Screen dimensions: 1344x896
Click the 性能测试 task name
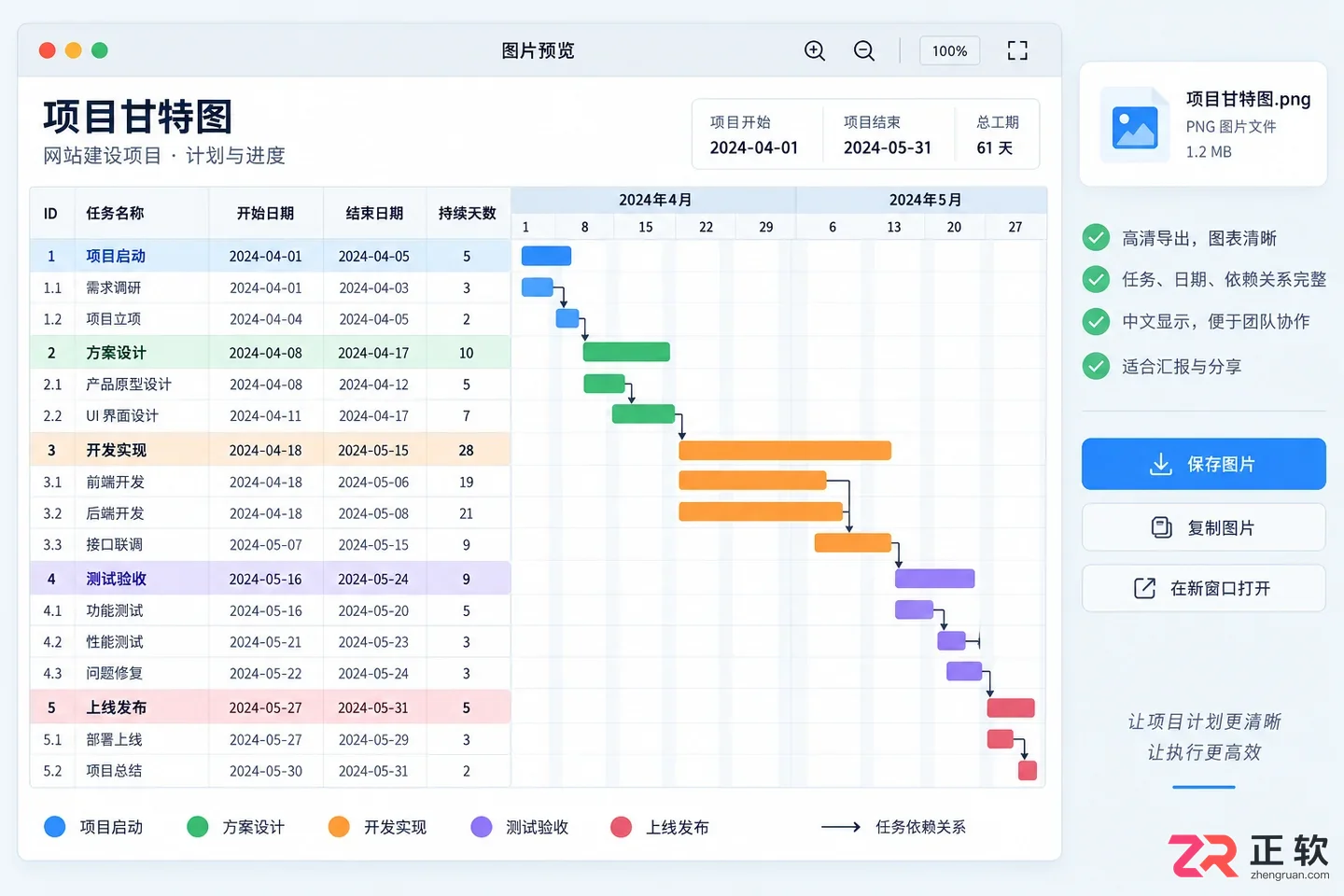pos(115,641)
